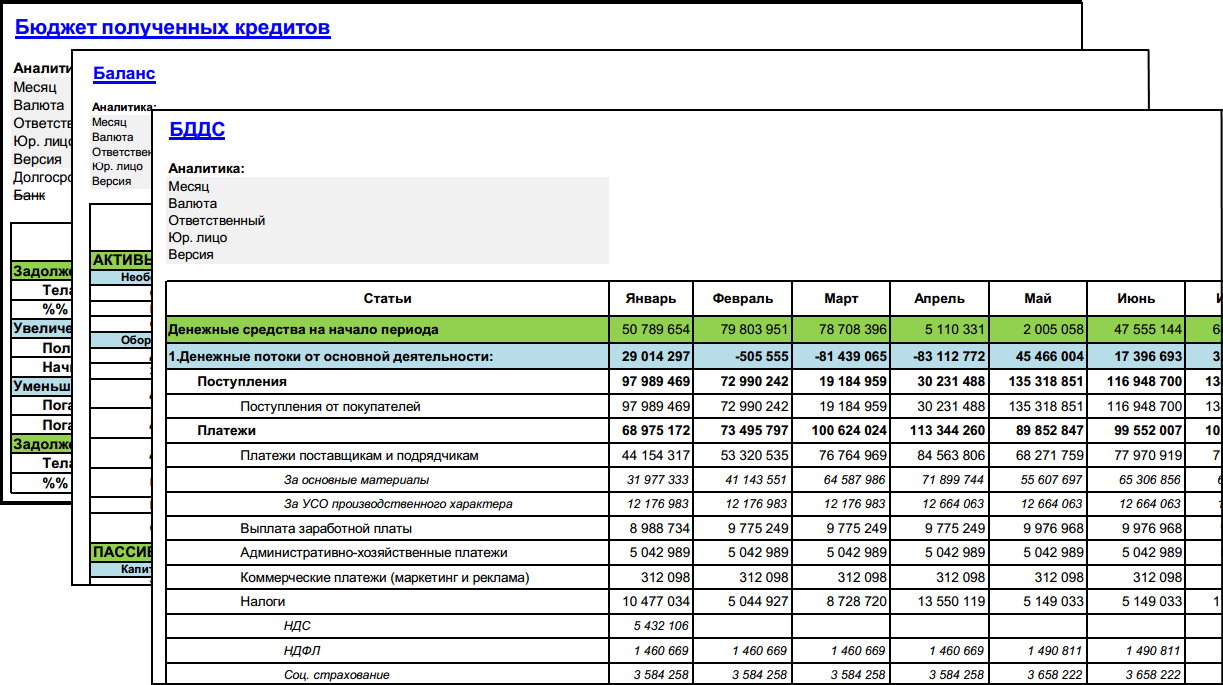Image resolution: width=1223 pixels, height=685 pixels.
Task: Select the bold 'Платежи' subtotal row label
Action: click(x=226, y=430)
